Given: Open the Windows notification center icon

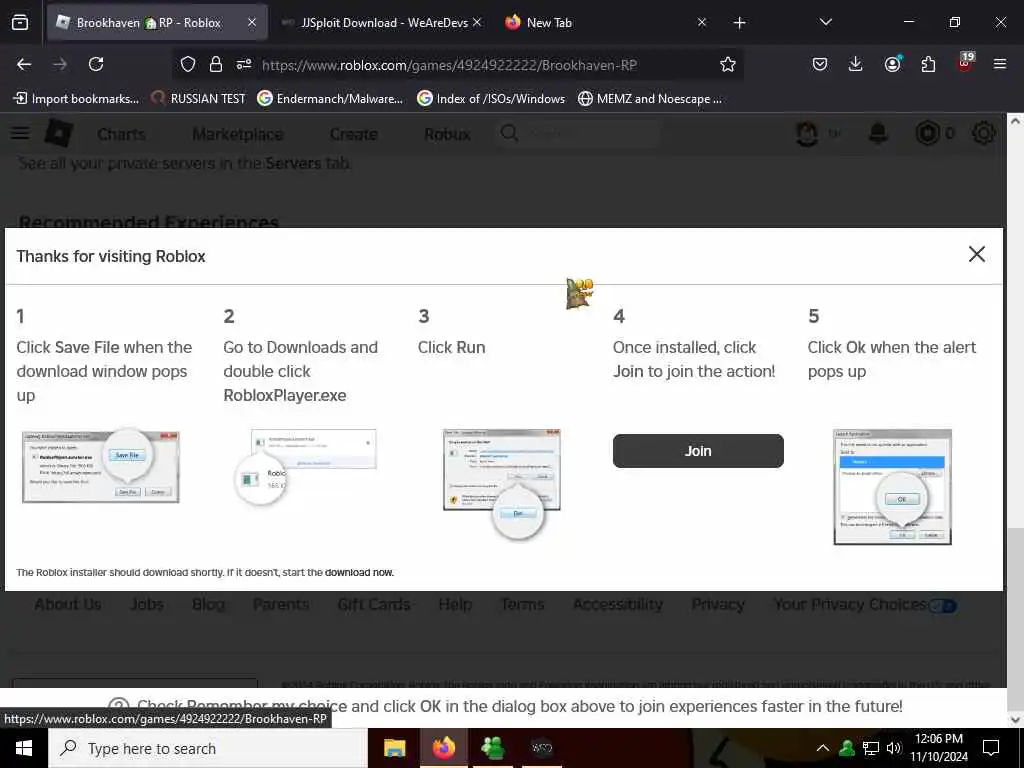Looking at the screenshot, I should tap(991, 748).
